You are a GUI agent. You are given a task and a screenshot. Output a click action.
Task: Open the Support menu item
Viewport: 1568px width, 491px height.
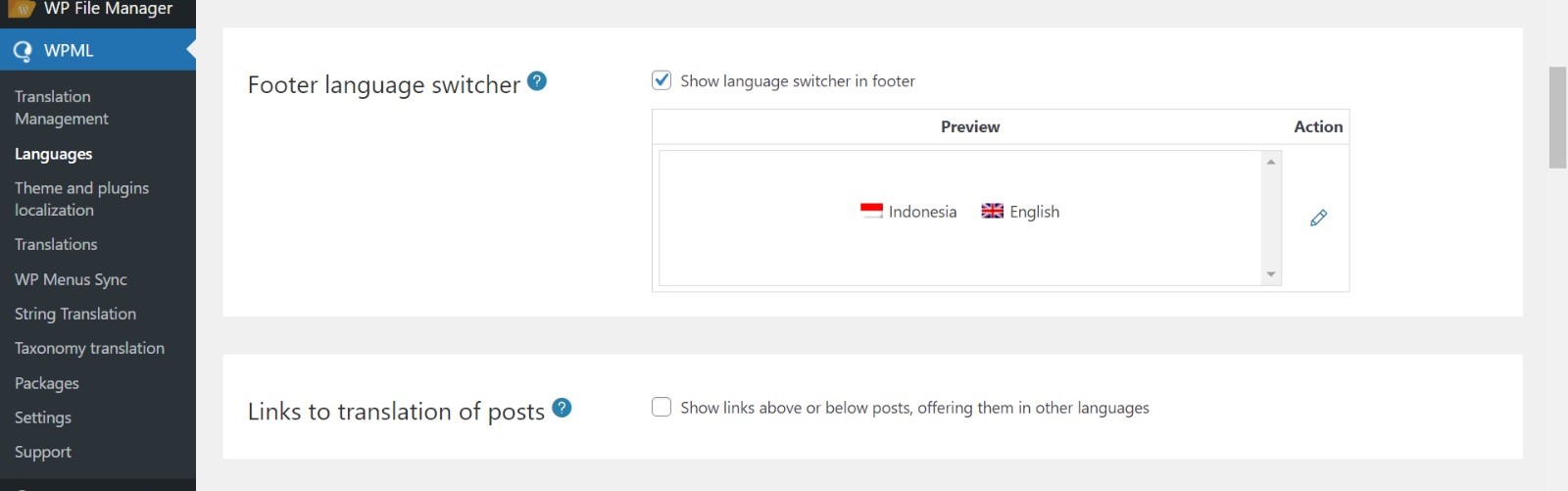(x=43, y=452)
